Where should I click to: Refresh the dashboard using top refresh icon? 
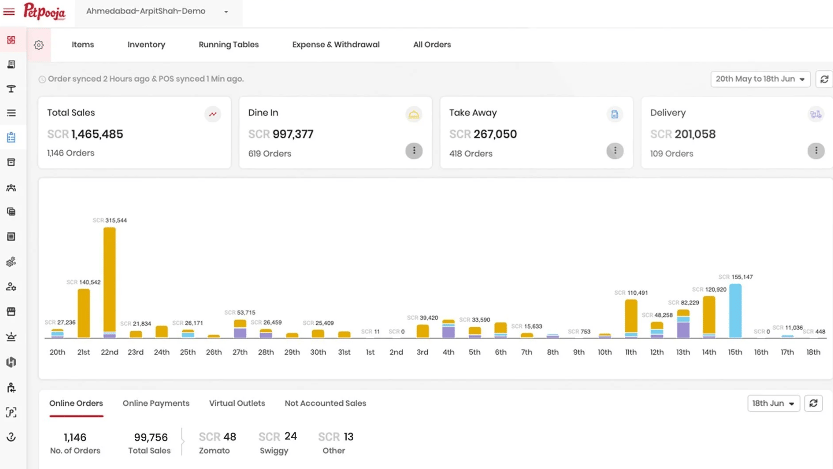click(824, 79)
